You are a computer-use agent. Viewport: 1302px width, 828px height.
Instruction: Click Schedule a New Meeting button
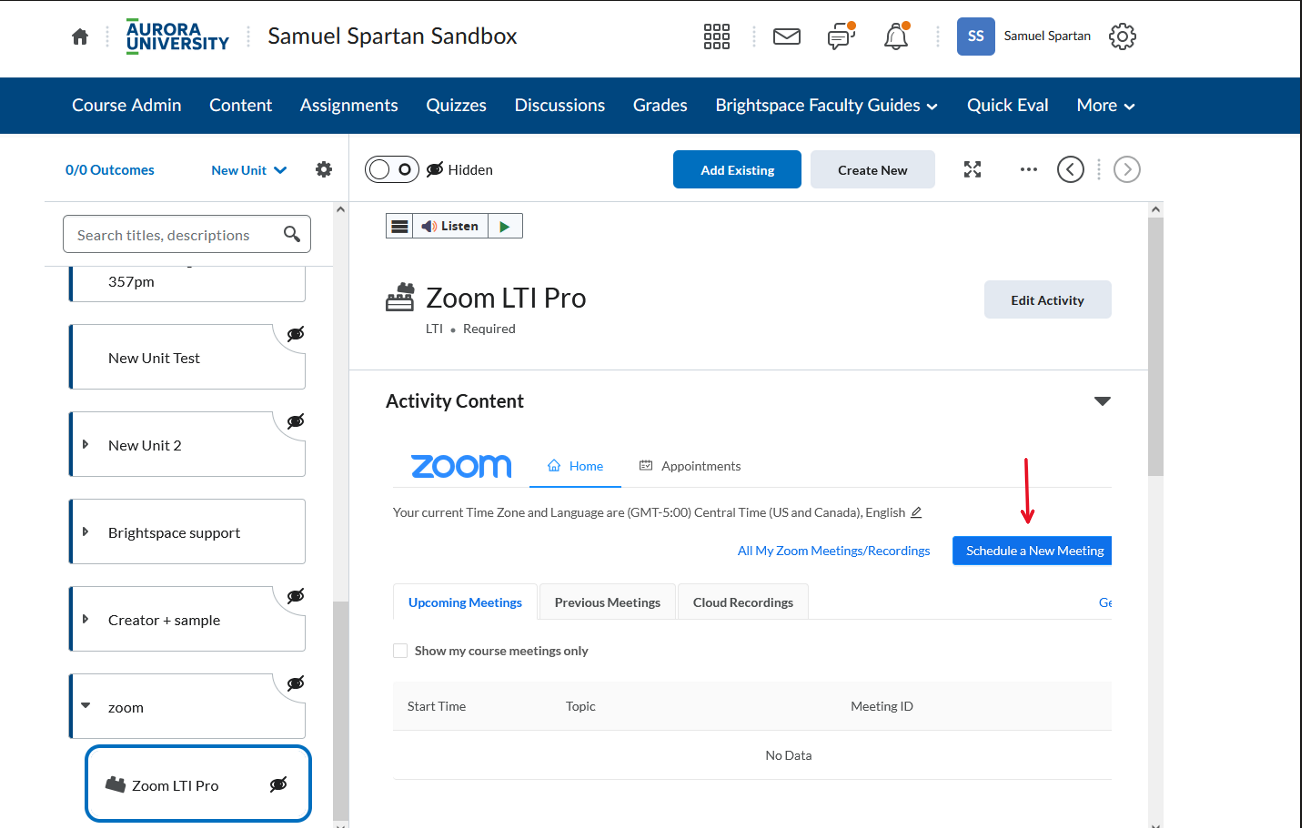click(x=1032, y=551)
